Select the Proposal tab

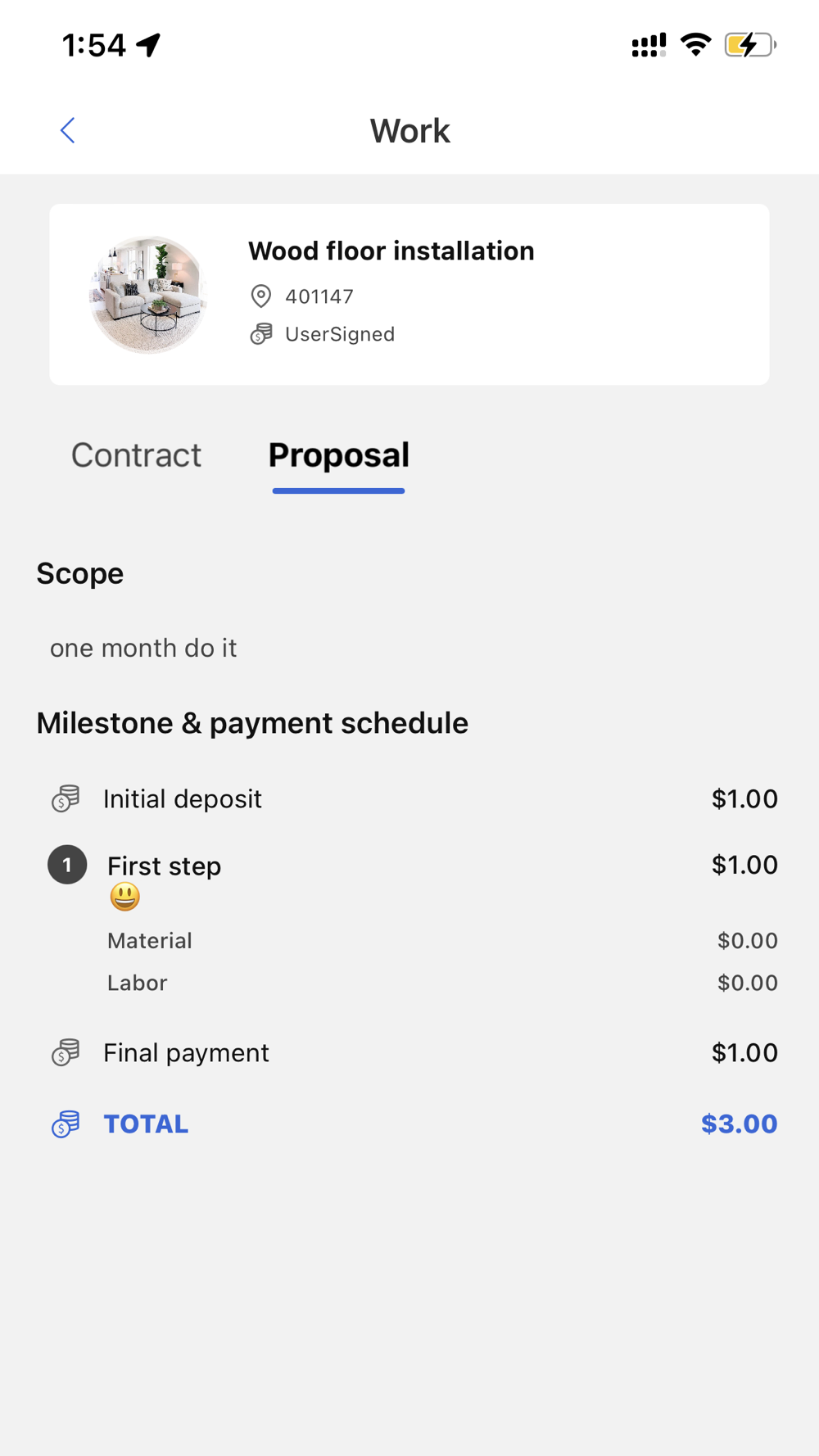point(338,455)
